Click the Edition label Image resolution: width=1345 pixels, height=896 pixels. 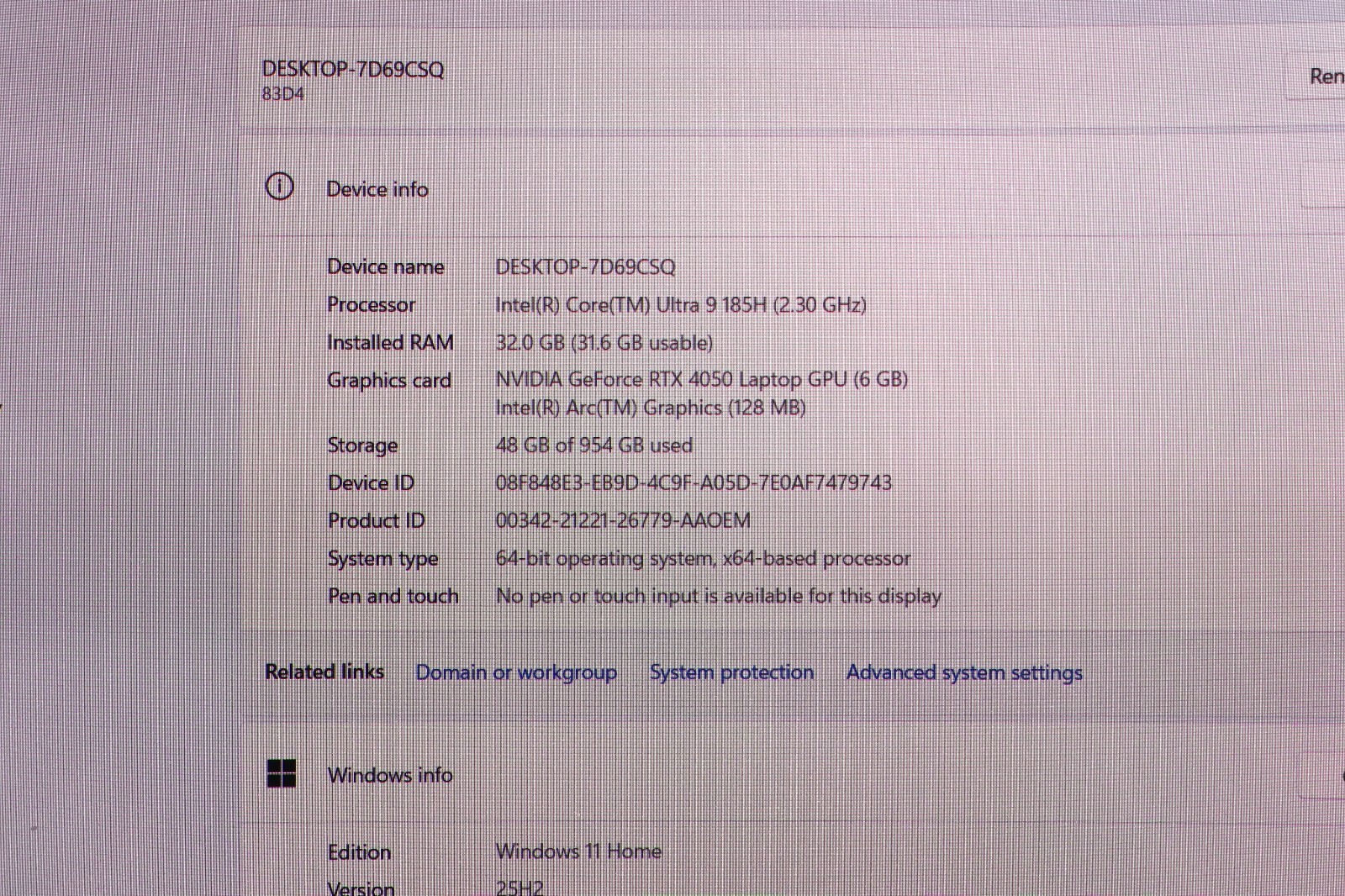pyautogui.click(x=359, y=852)
